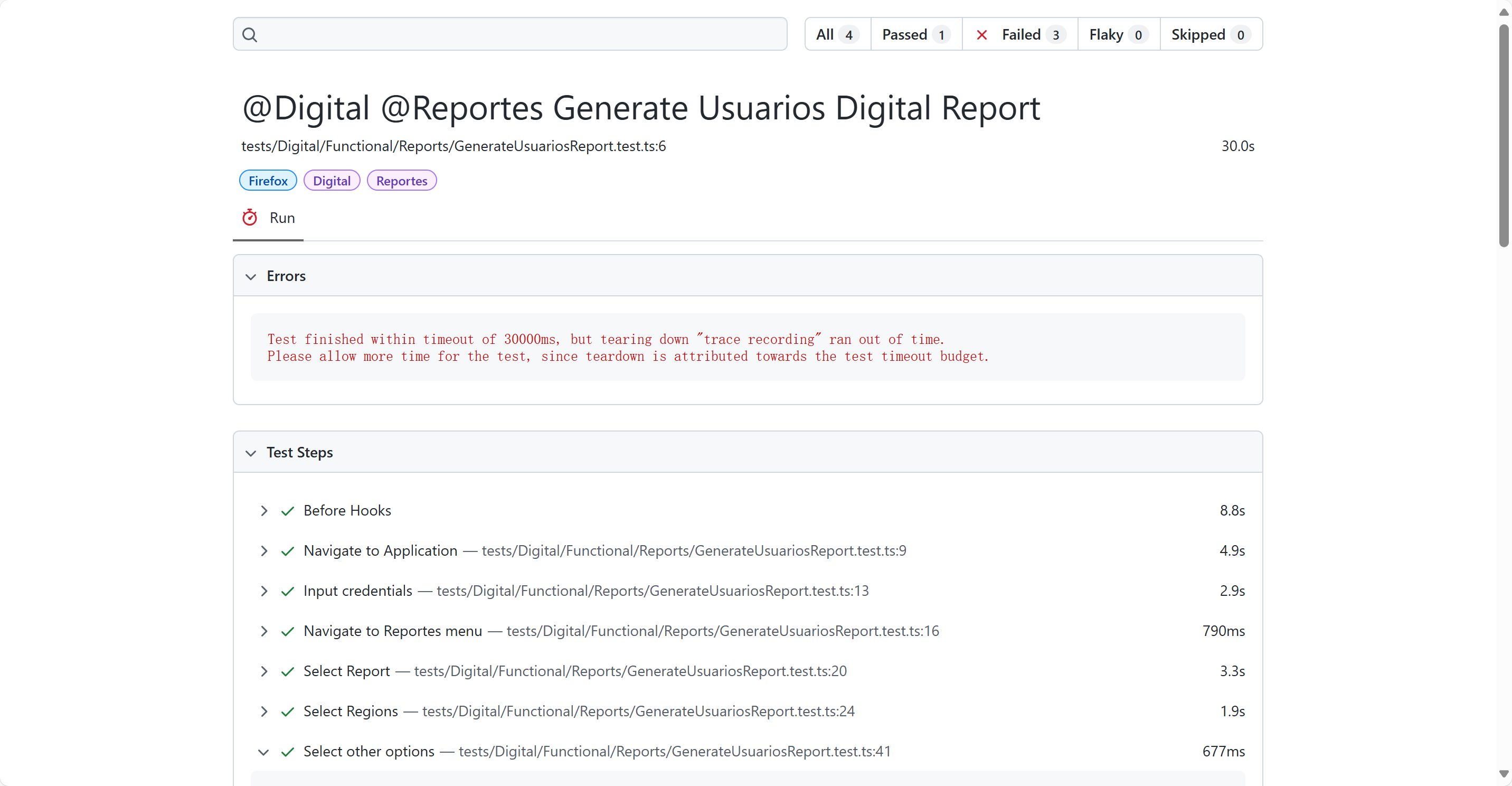The image size is (1512, 786).
Task: Expand the Navigate to Reportes menu step
Action: (263, 631)
